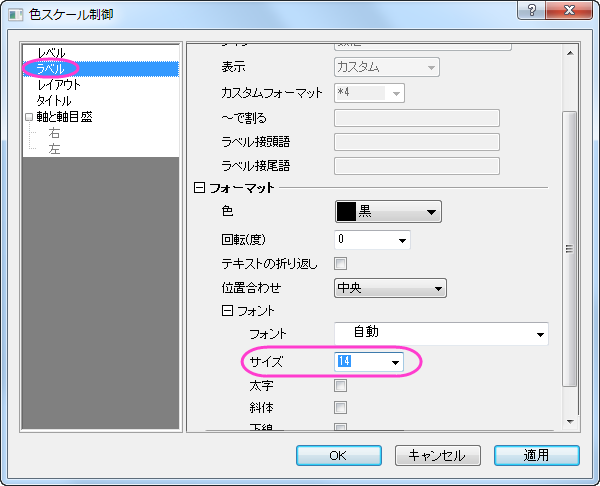
Task: Select the 右 axis item
Action: click(54, 133)
